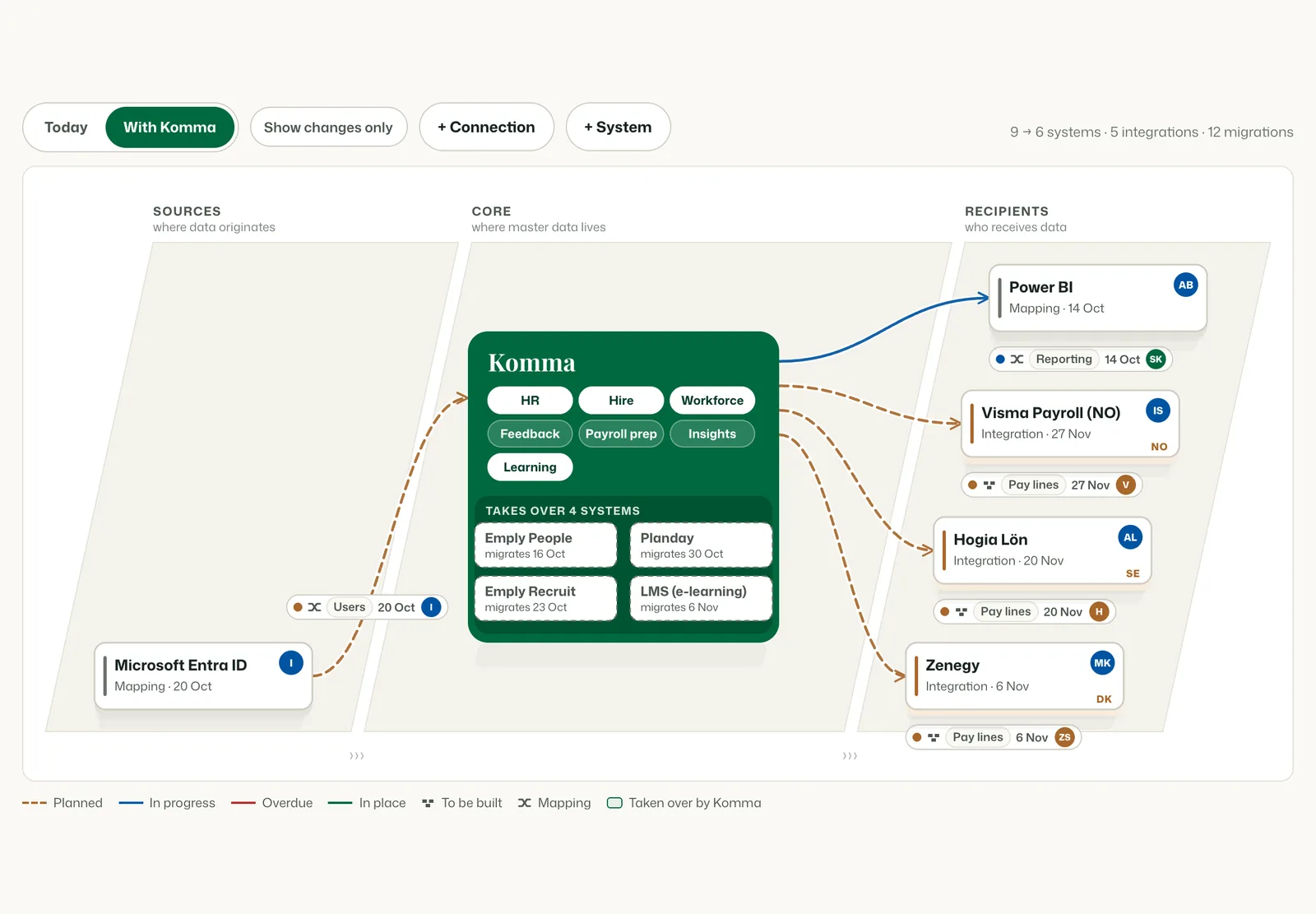
Task: Toggle the Payroll prep module
Action: click(621, 434)
